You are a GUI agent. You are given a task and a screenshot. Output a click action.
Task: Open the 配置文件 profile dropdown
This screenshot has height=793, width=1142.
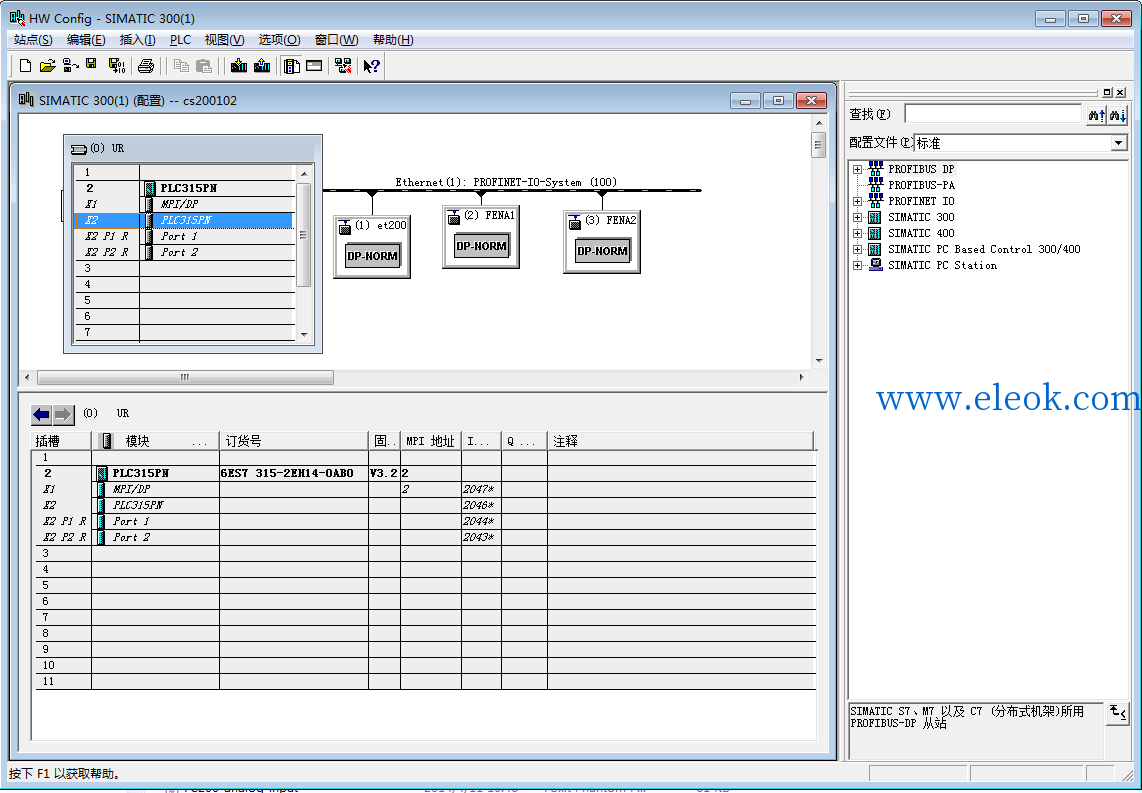pos(1119,143)
